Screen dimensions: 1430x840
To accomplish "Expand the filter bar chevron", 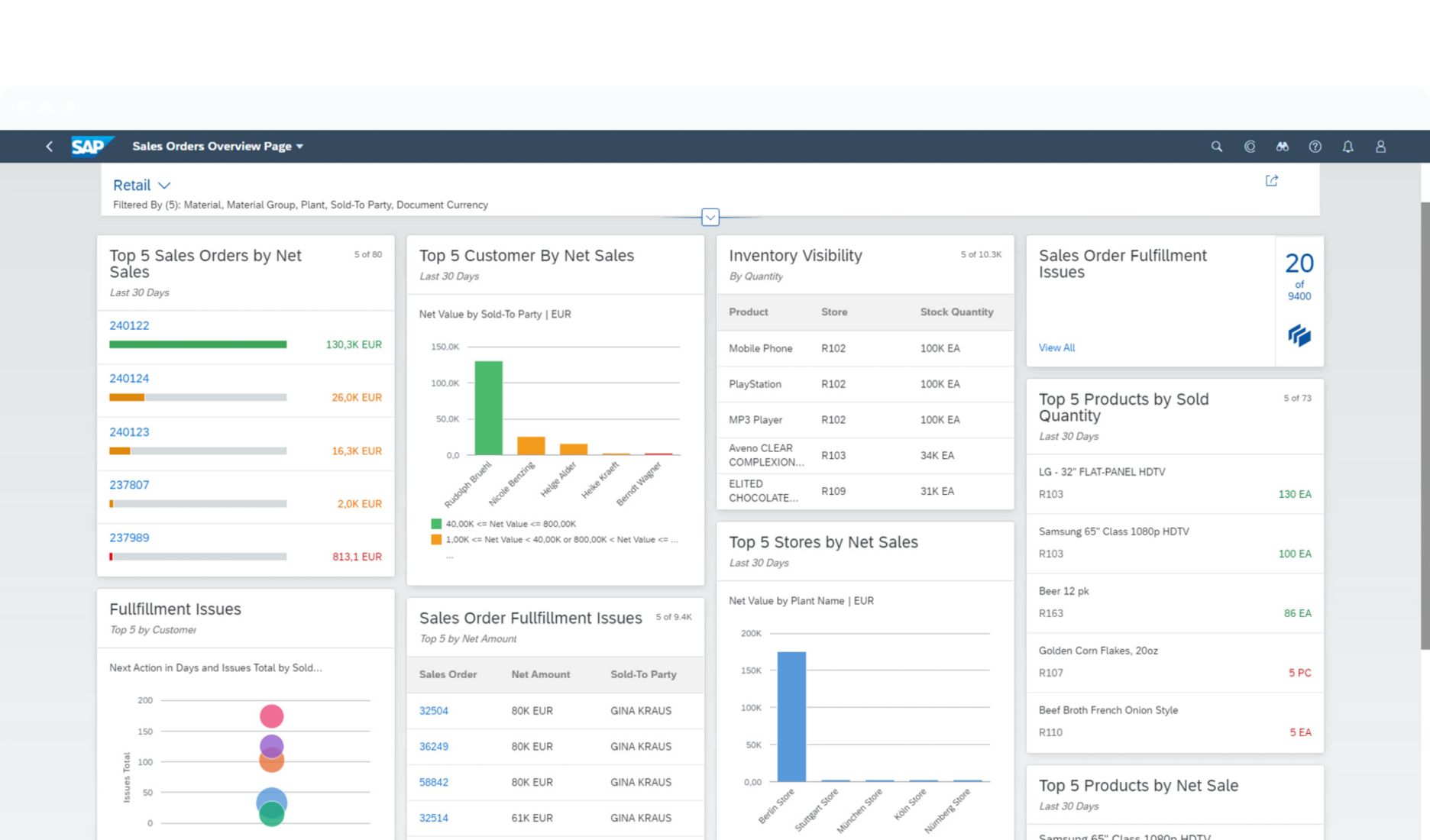I will pos(710,218).
